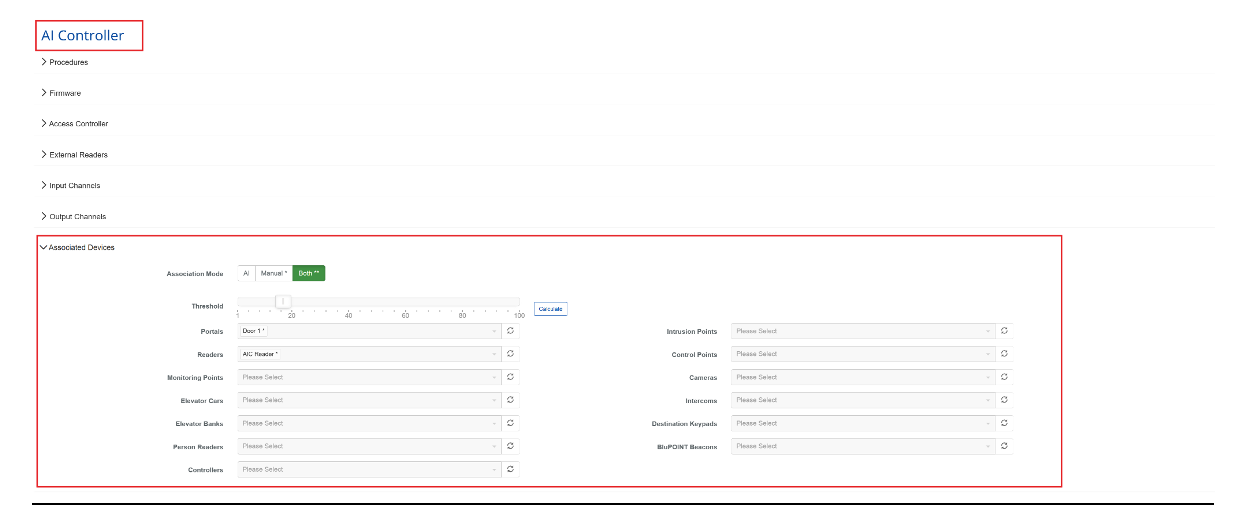Click the Controllers select field
The height and width of the screenshot is (528, 1248).
point(368,469)
